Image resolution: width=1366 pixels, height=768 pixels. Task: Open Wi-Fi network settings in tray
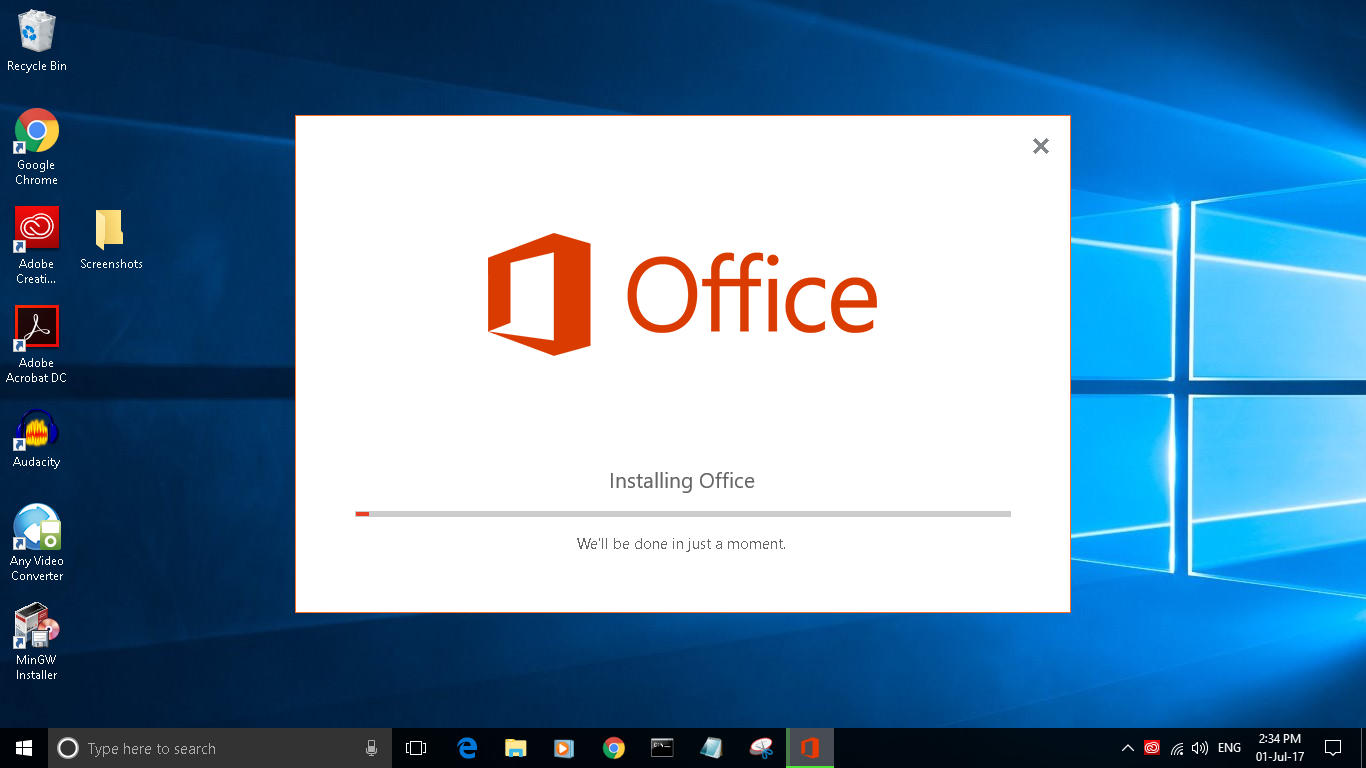point(1177,748)
